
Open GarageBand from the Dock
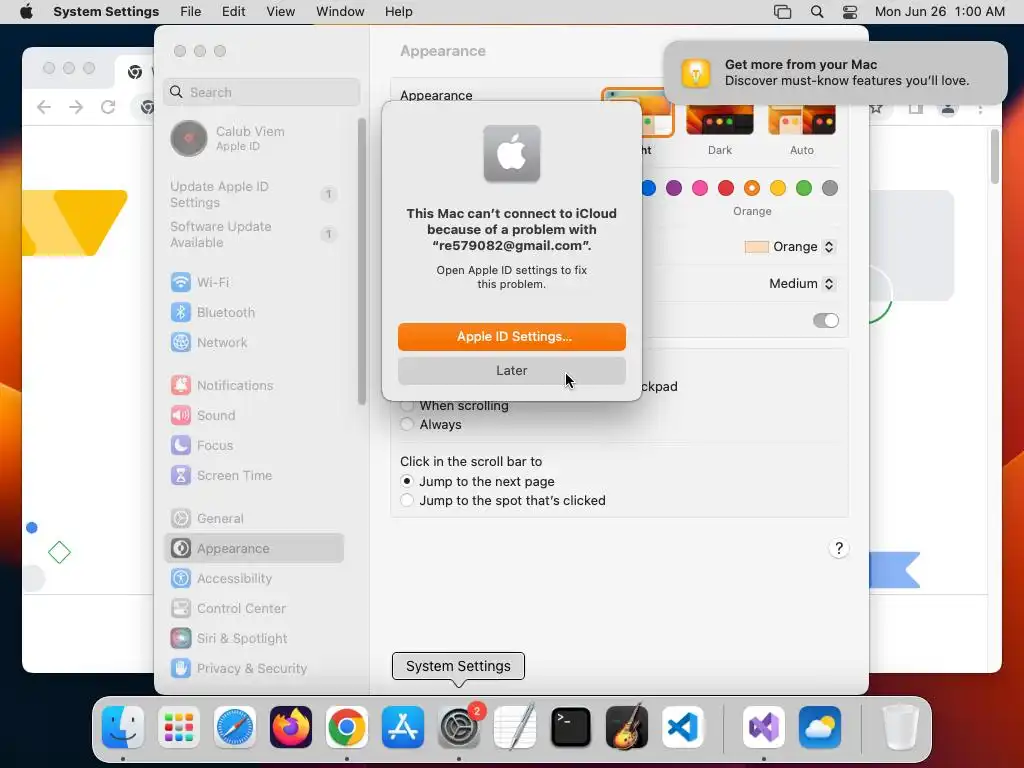[x=627, y=727]
